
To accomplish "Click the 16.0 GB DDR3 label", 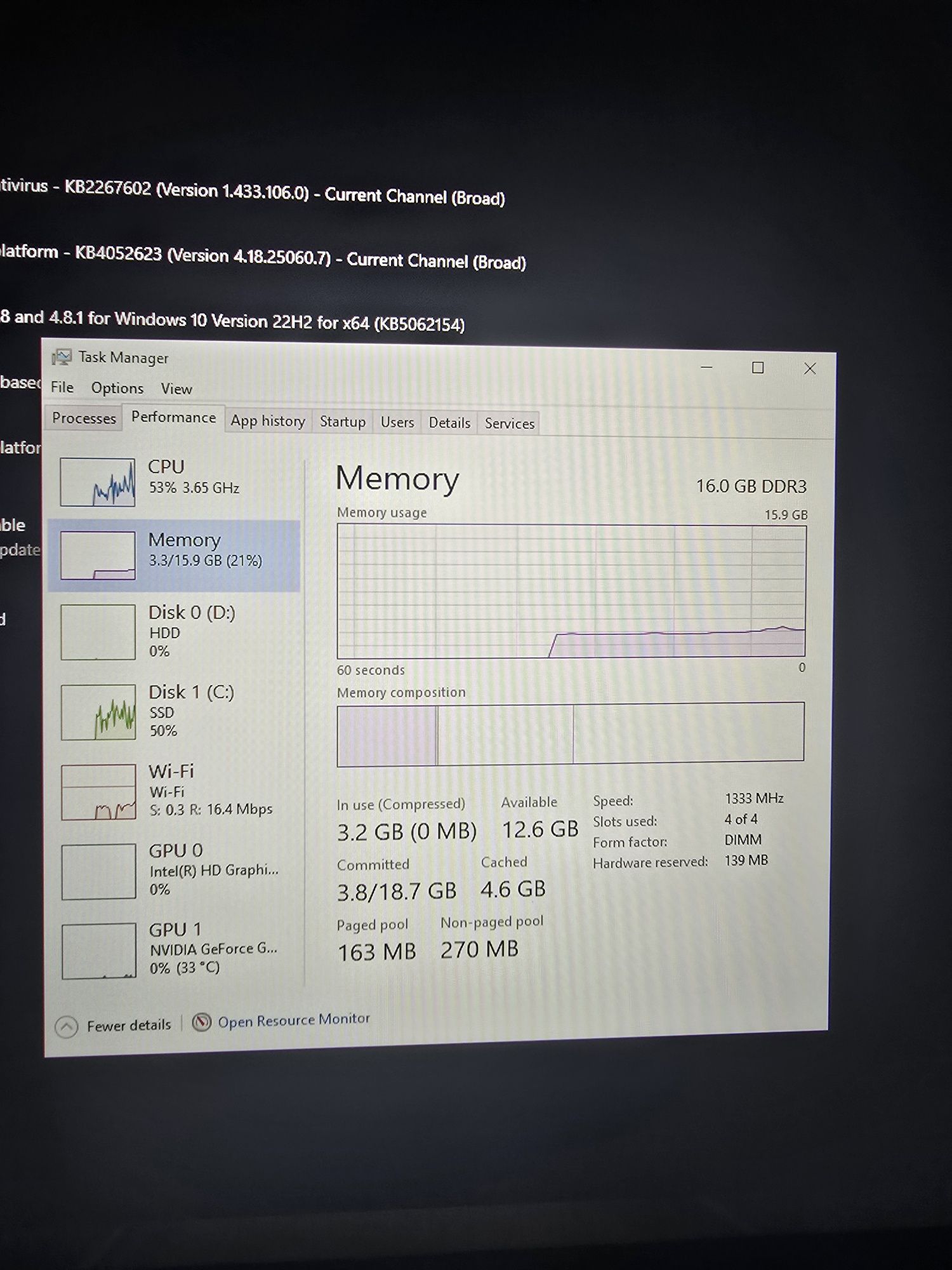I will coord(751,486).
